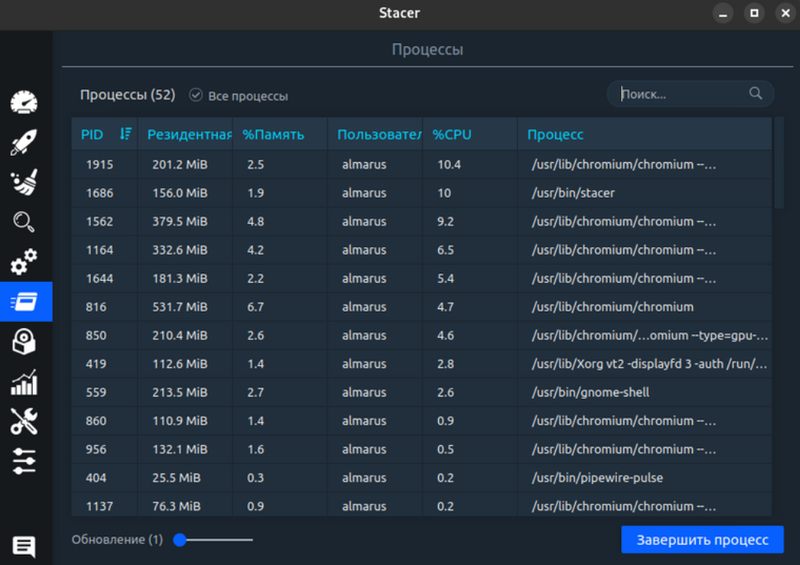The image size is (800, 565).
Task: Maximize the Stacer window
Action: pos(754,13)
